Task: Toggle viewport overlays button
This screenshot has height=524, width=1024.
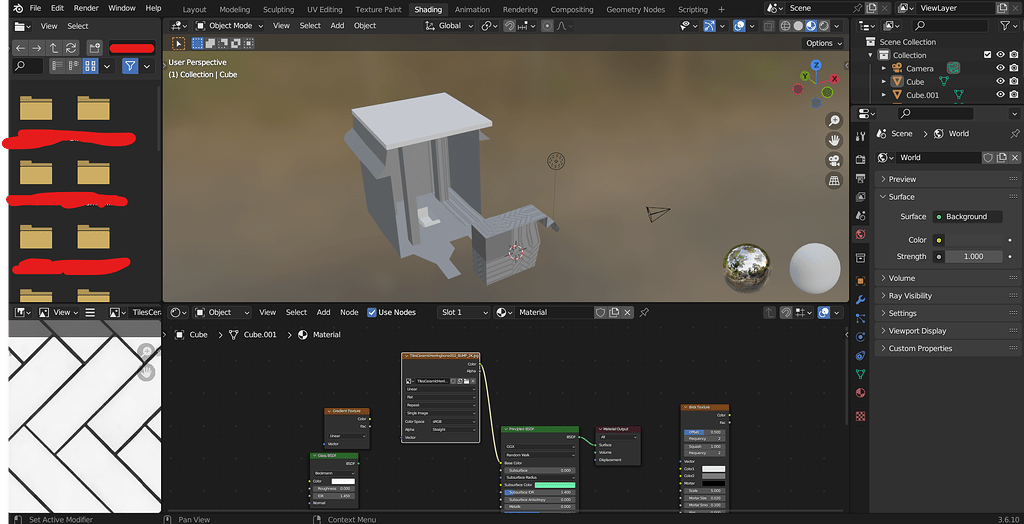Action: point(739,26)
